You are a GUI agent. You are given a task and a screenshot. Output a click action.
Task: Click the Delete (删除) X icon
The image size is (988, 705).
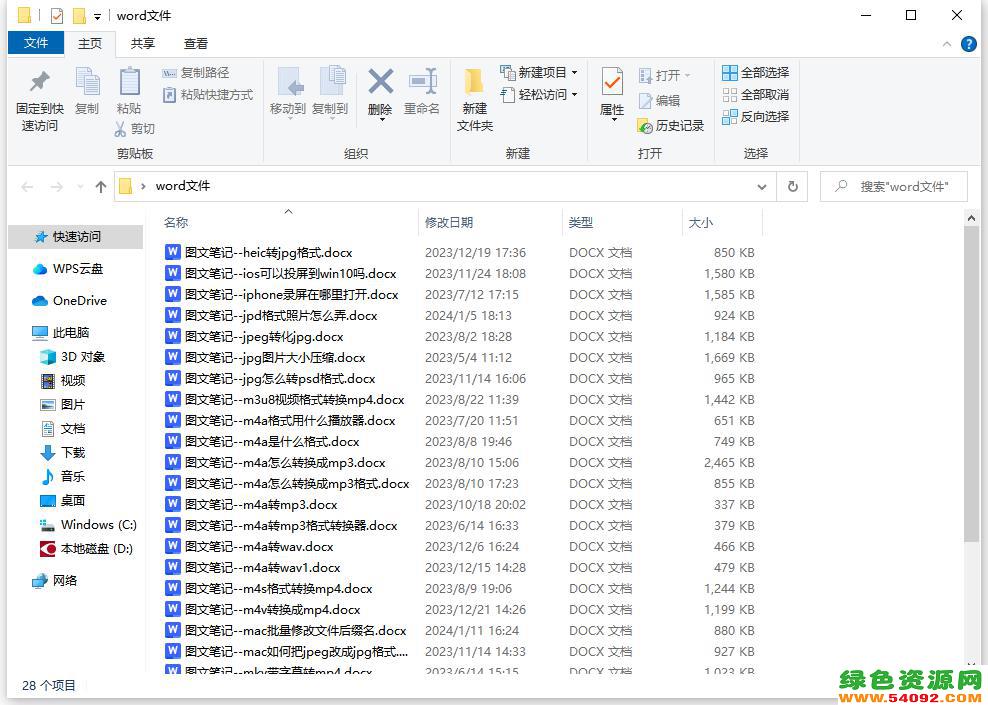click(381, 81)
